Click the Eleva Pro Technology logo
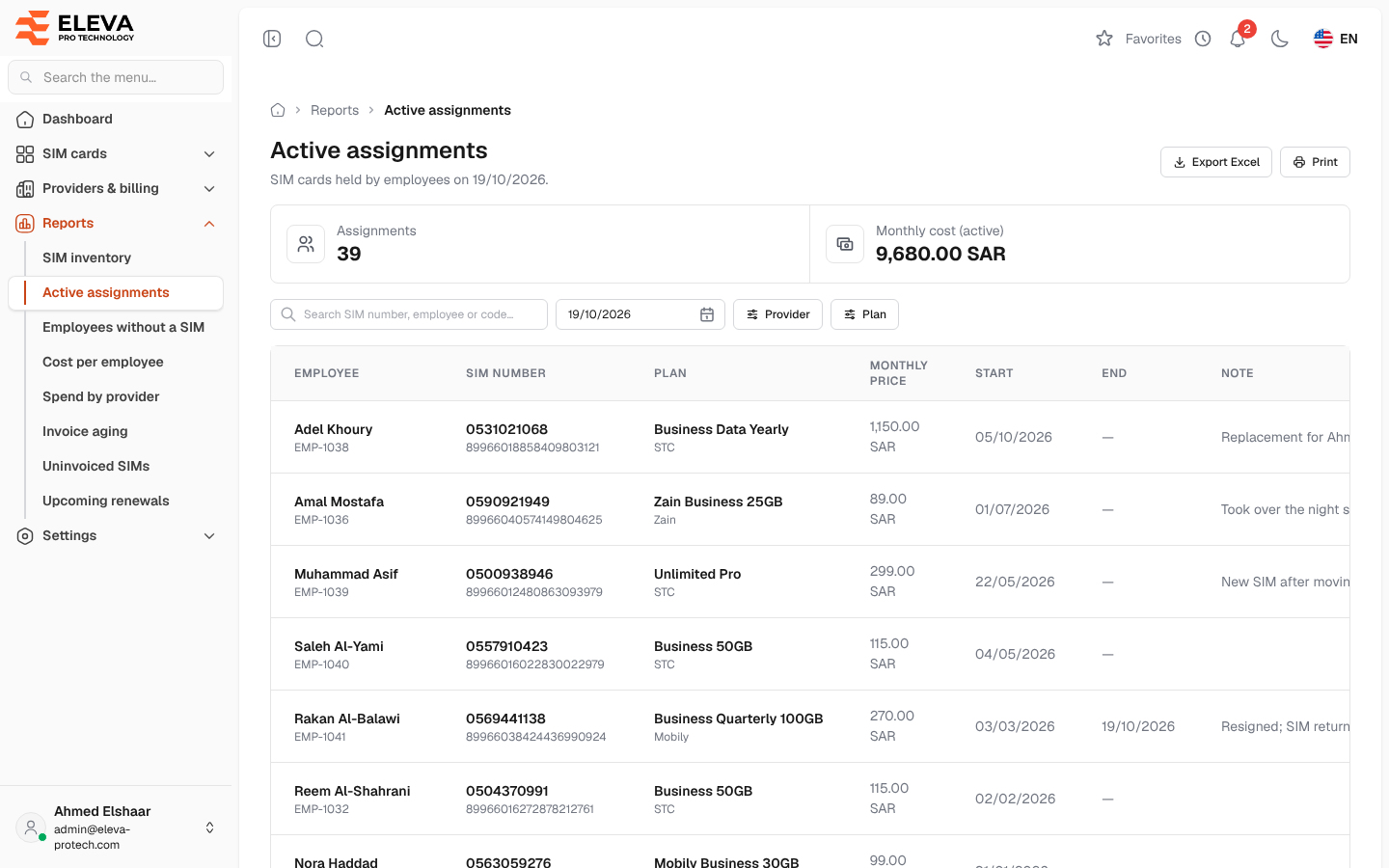 75,28
